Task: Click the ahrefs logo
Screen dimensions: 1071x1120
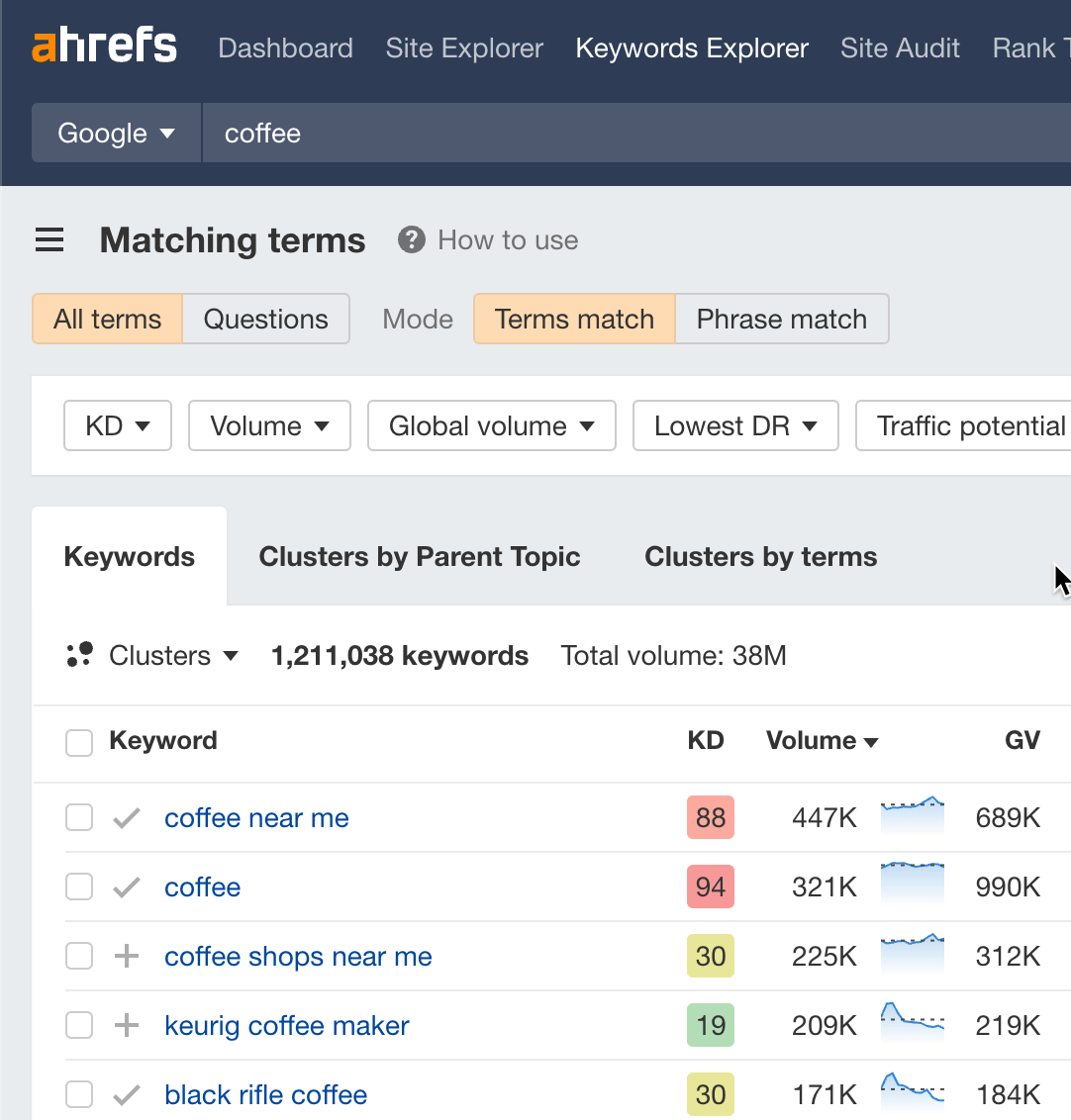Action: pos(104,46)
